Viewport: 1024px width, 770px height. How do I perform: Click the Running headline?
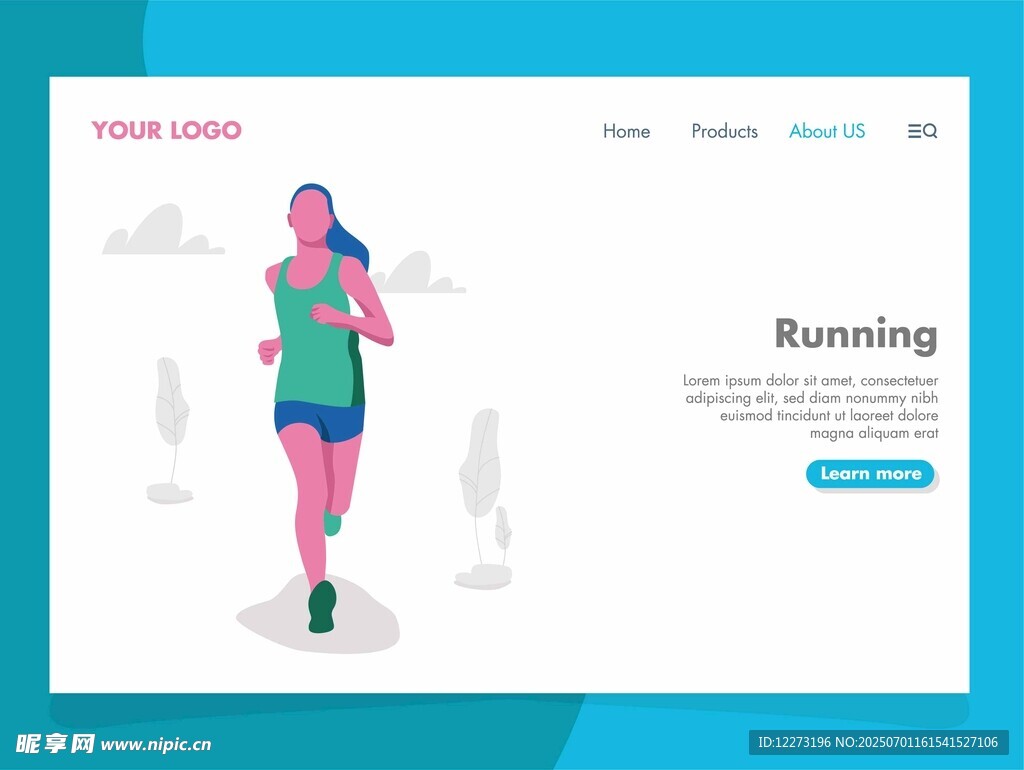[856, 334]
